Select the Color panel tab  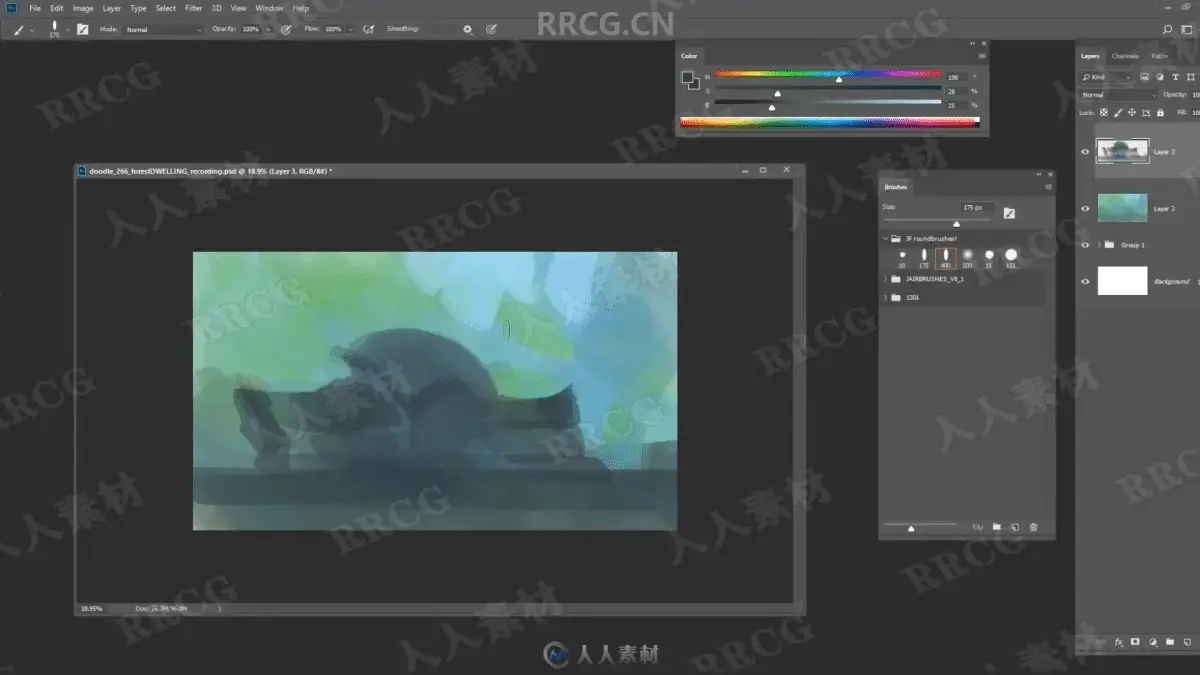coord(689,56)
